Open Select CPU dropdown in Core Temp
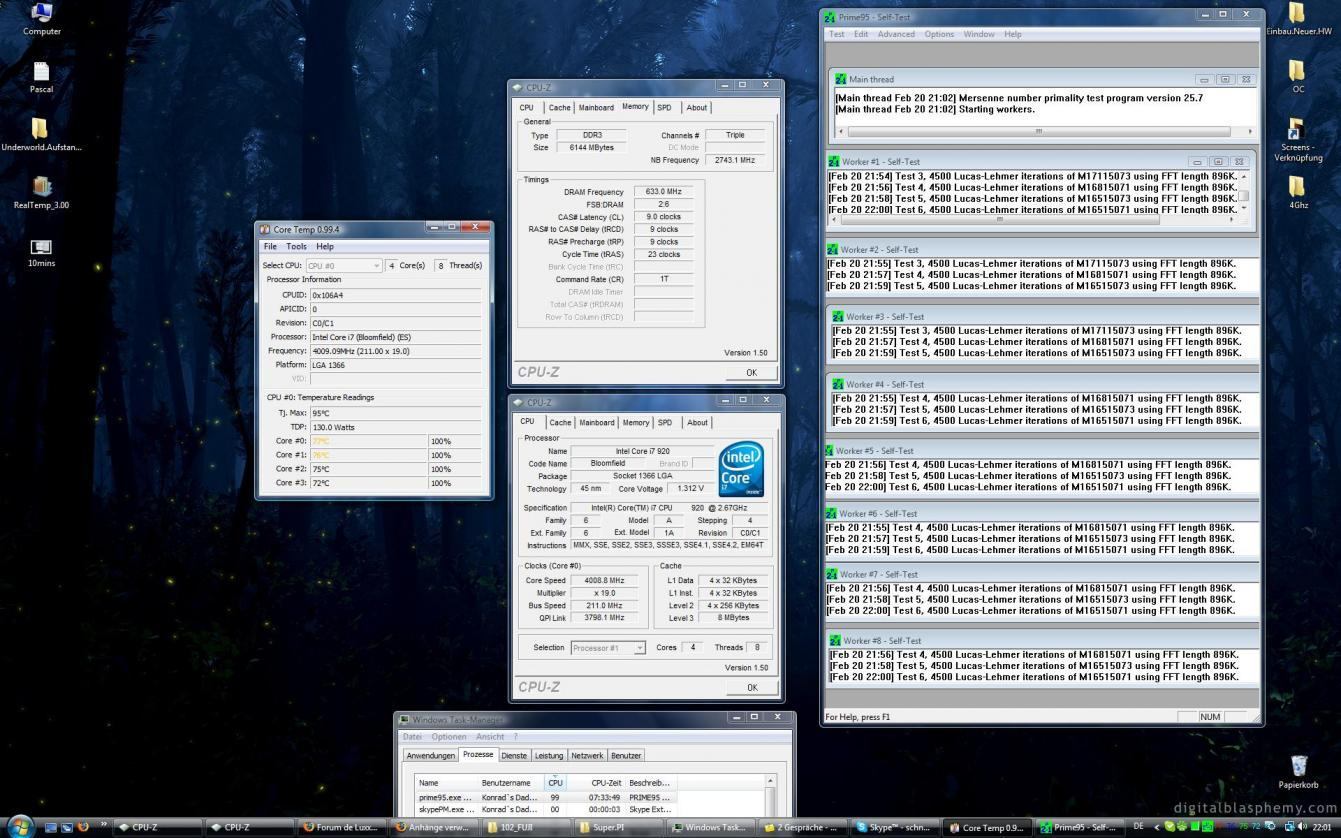The width and height of the screenshot is (1341, 838). click(343, 265)
